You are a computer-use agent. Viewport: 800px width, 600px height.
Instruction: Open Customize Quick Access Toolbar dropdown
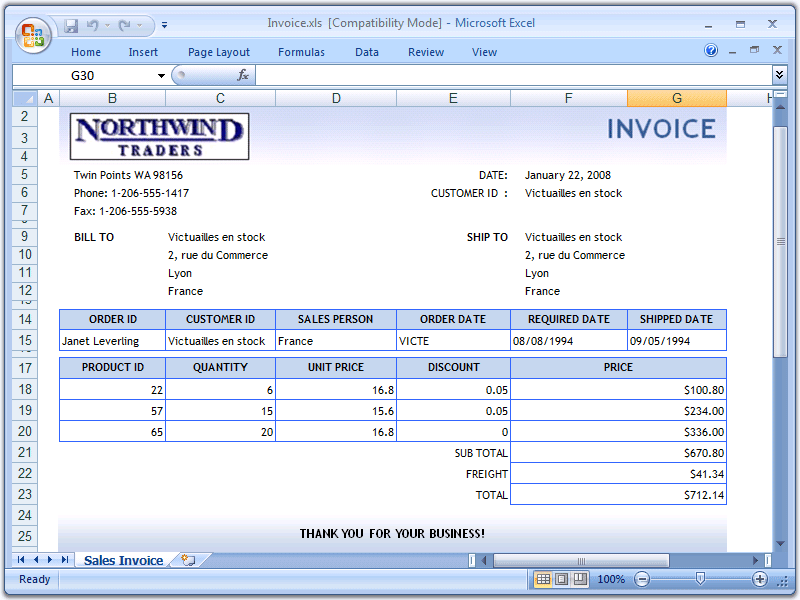164,24
